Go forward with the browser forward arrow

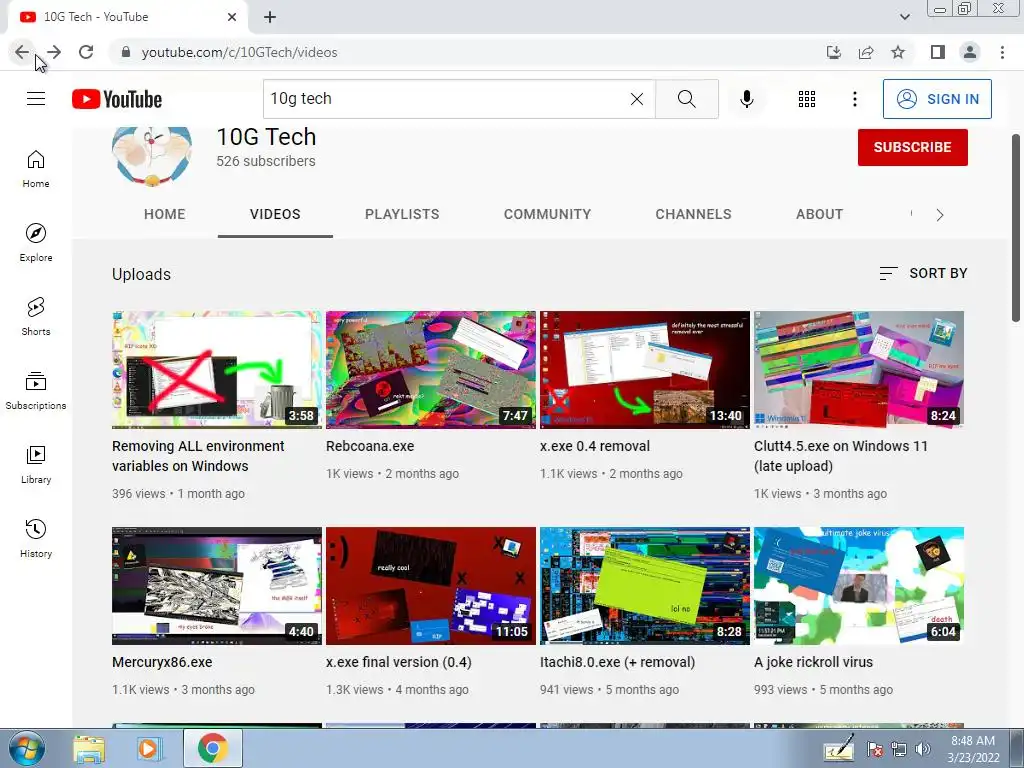54,52
